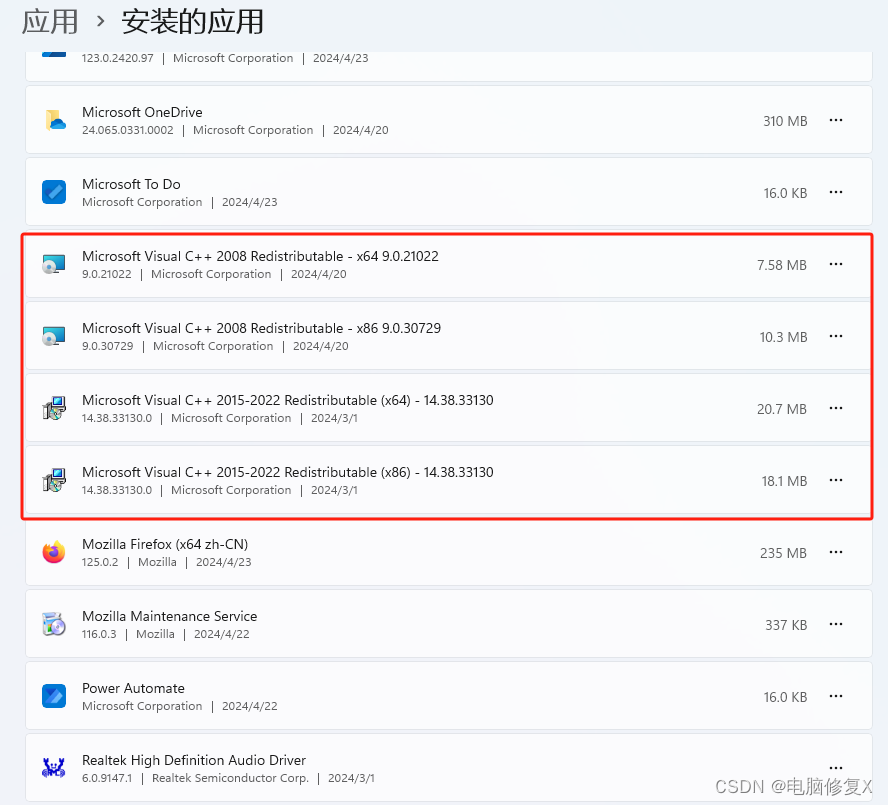Open more options for Microsoft OneDrive

click(836, 120)
